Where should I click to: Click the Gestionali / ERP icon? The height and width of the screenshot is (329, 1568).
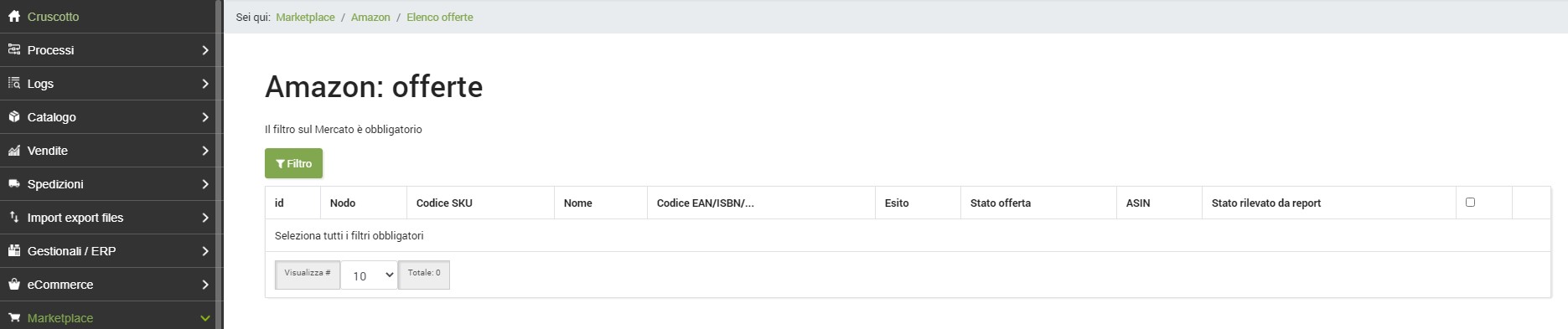14,251
